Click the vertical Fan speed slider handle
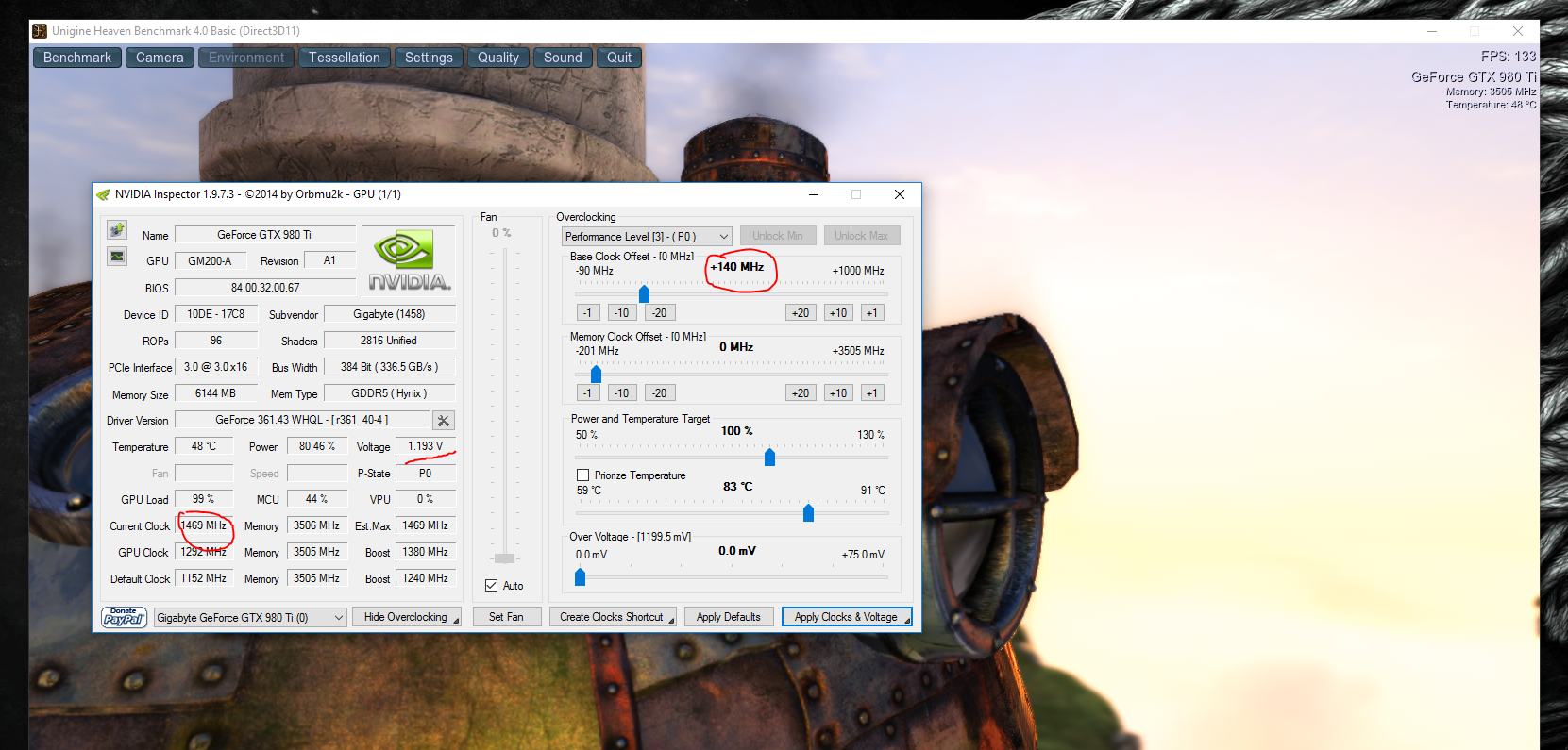The width and height of the screenshot is (1568, 750). pyautogui.click(x=505, y=558)
